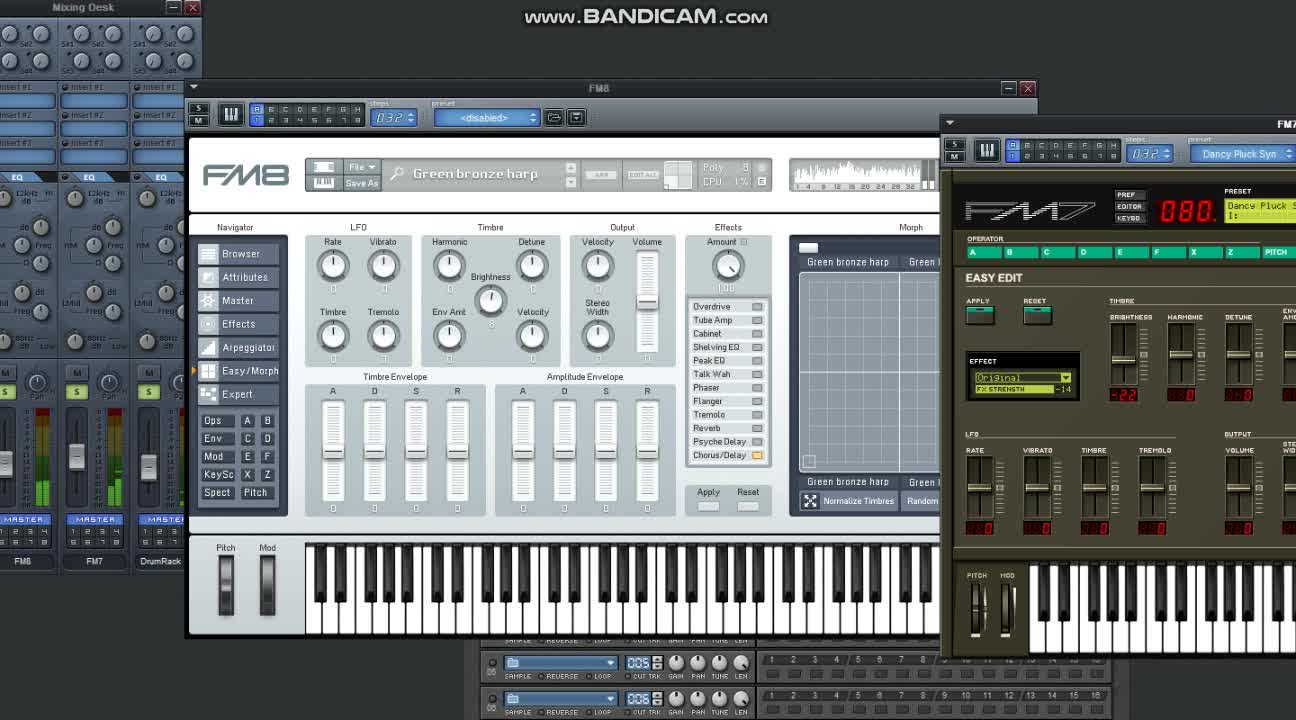Toggle the M mute button in FM8 window toolbar
The image size is (1296, 720).
click(198, 121)
